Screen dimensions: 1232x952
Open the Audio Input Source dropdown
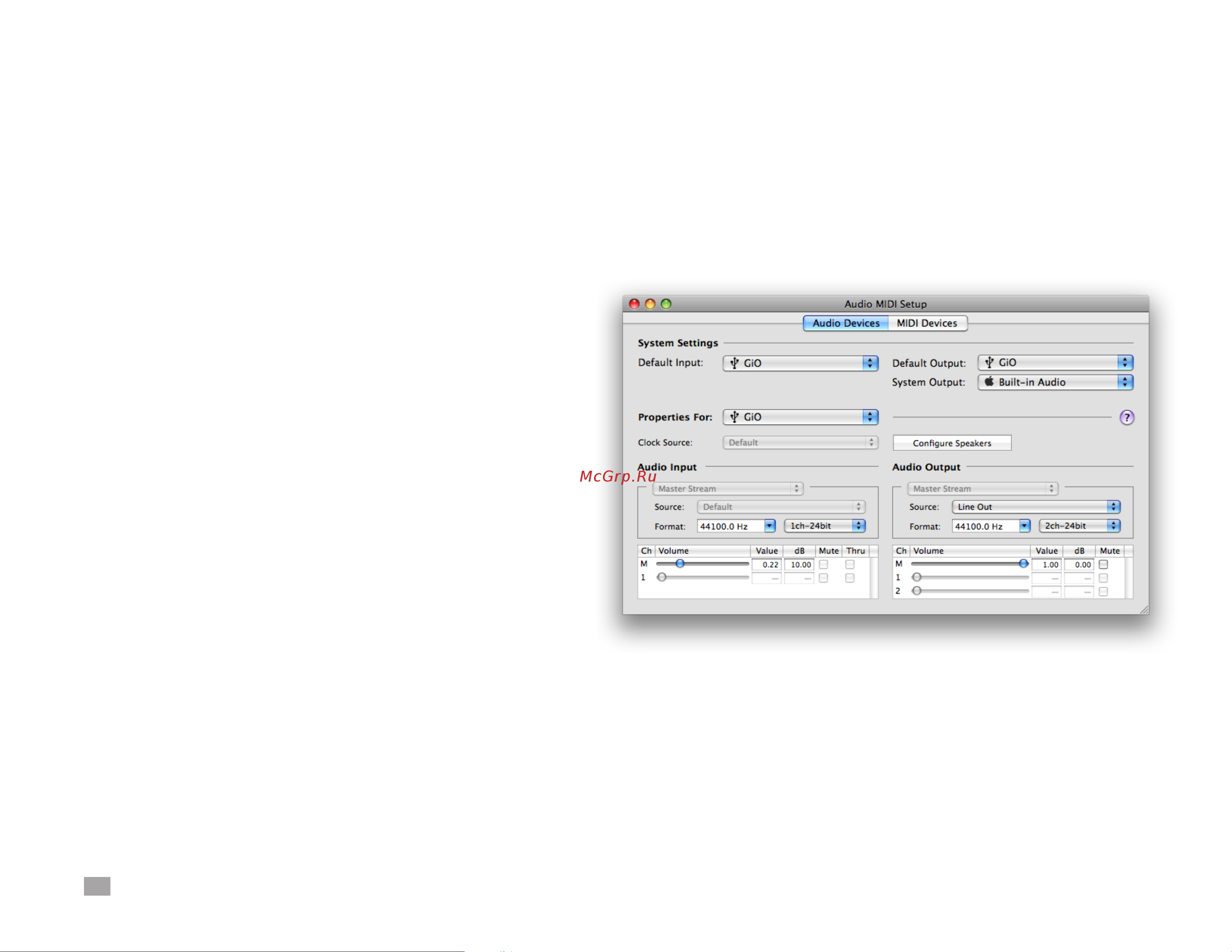click(781, 507)
